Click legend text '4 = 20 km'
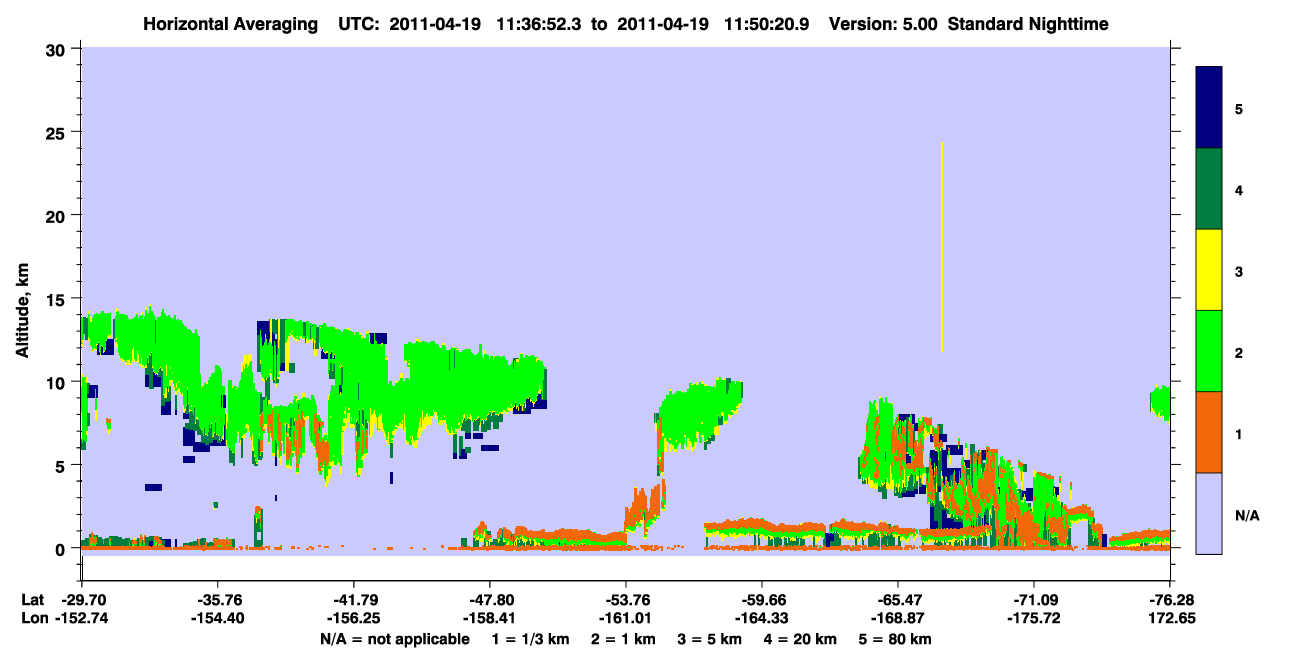Screen dimensions: 1300x667 tap(801, 639)
